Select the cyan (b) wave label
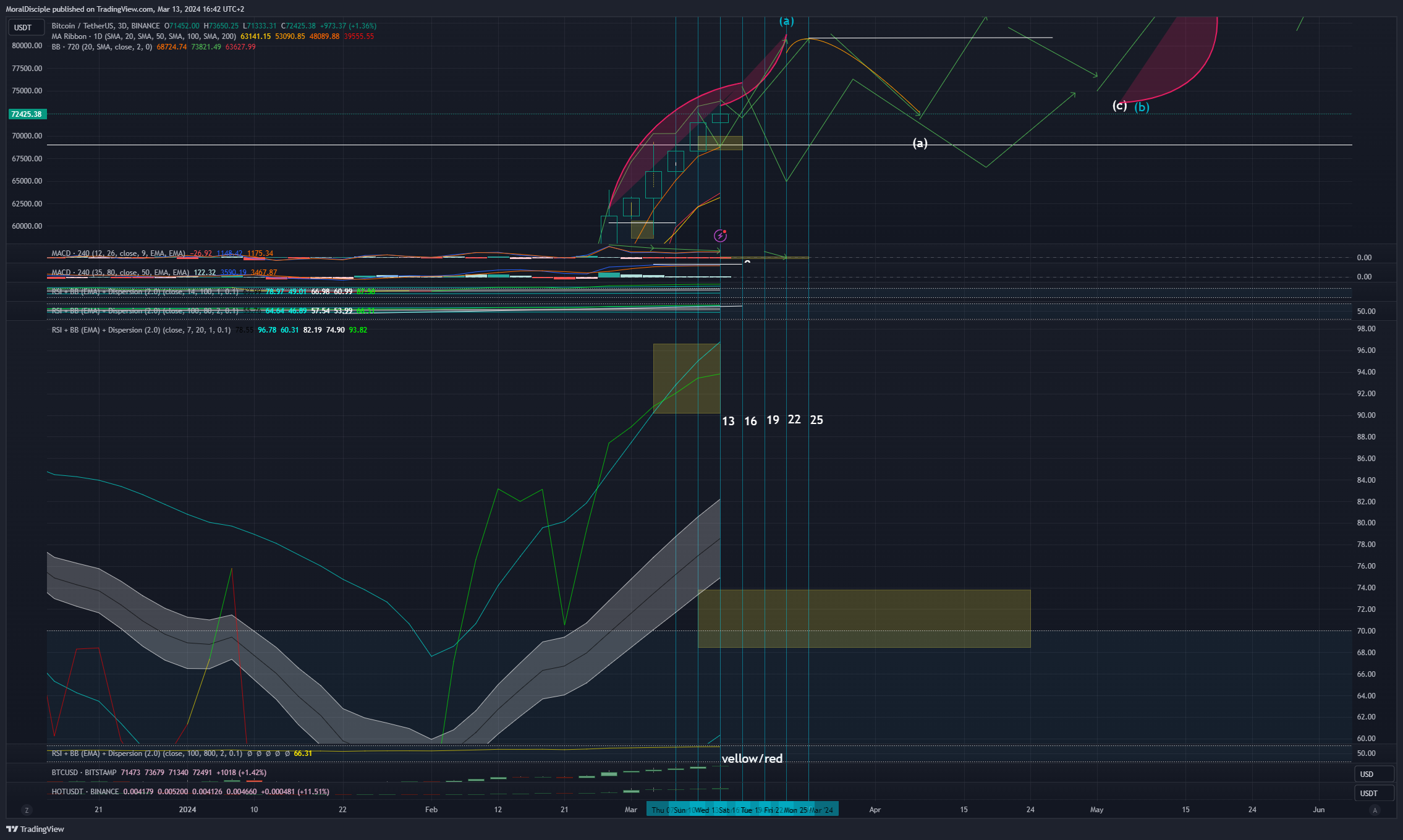1403x840 pixels. coord(1142,107)
